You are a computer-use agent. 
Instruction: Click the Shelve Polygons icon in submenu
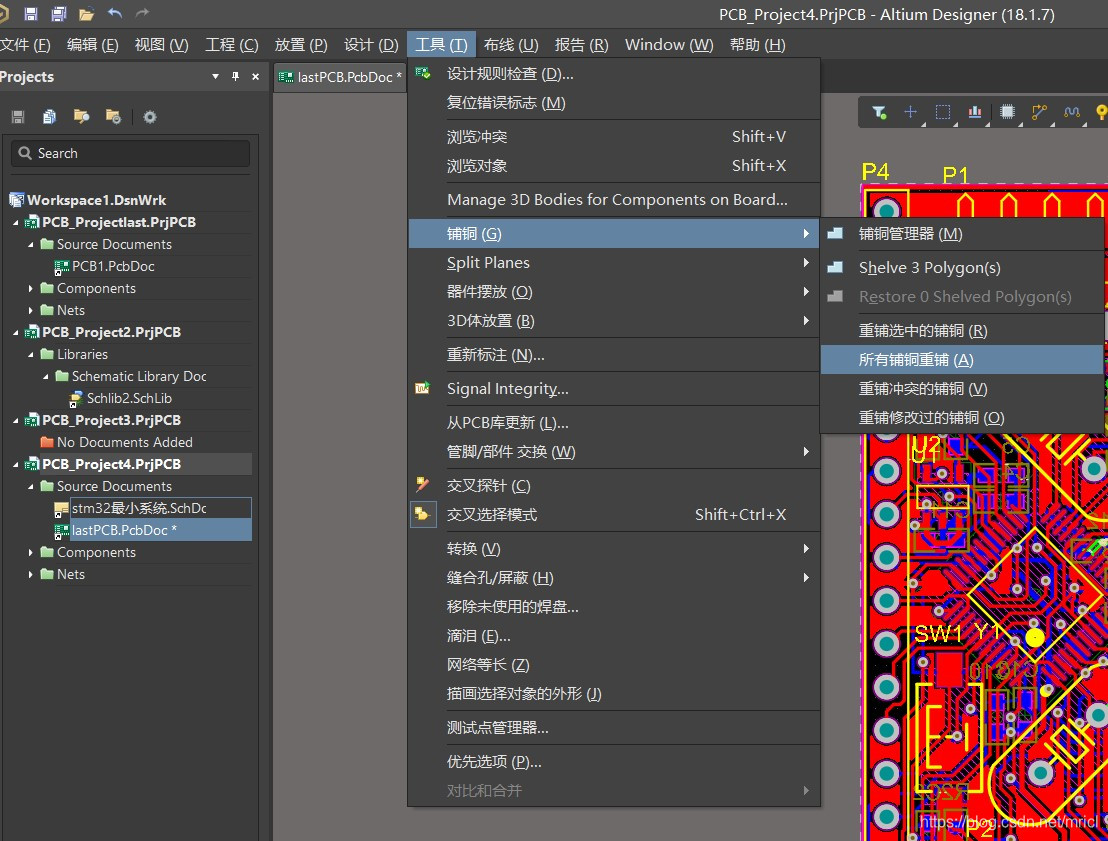(x=835, y=267)
